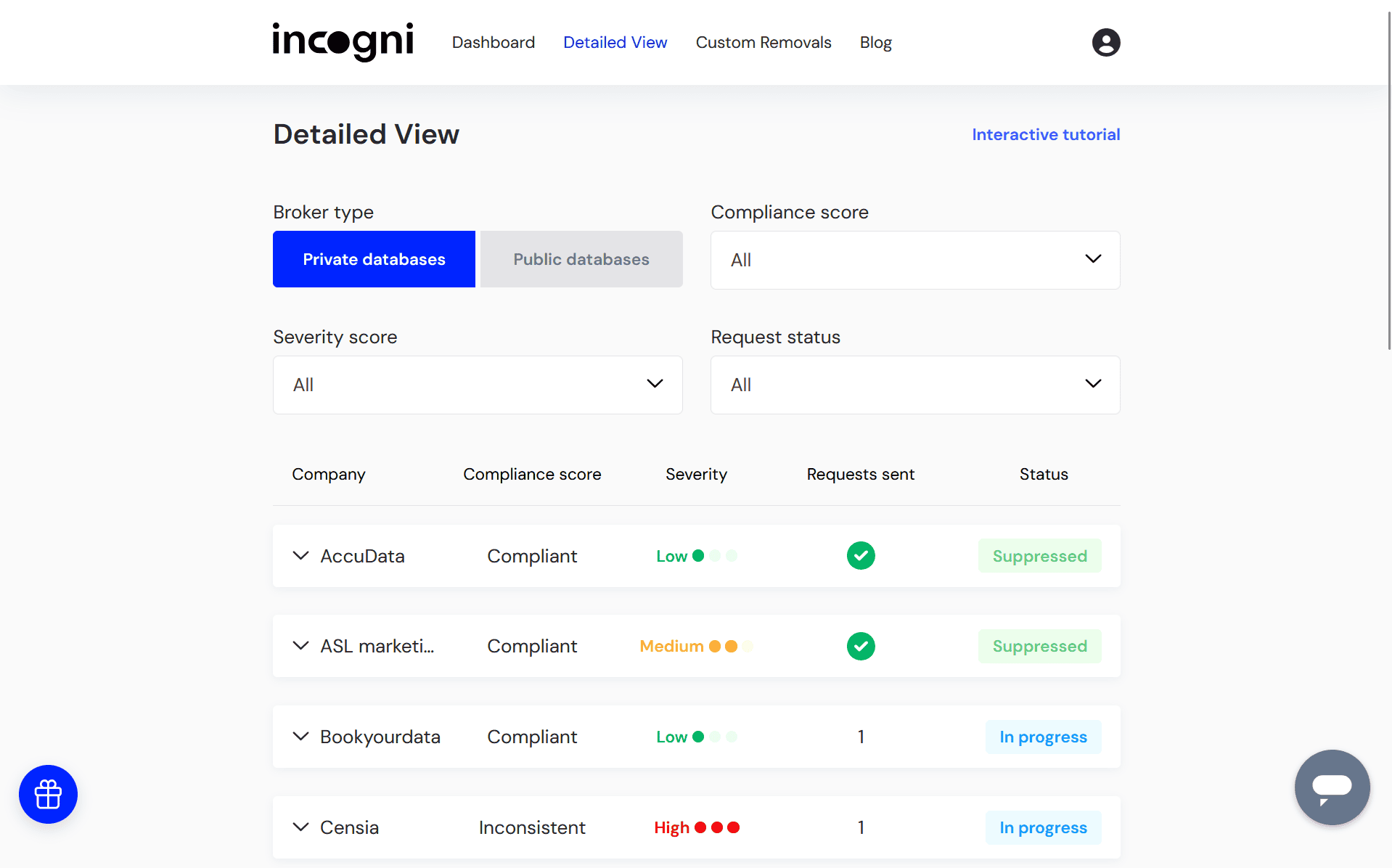Click AccuData Suppressed status badge
This screenshot has width=1392, height=868.
coord(1039,556)
